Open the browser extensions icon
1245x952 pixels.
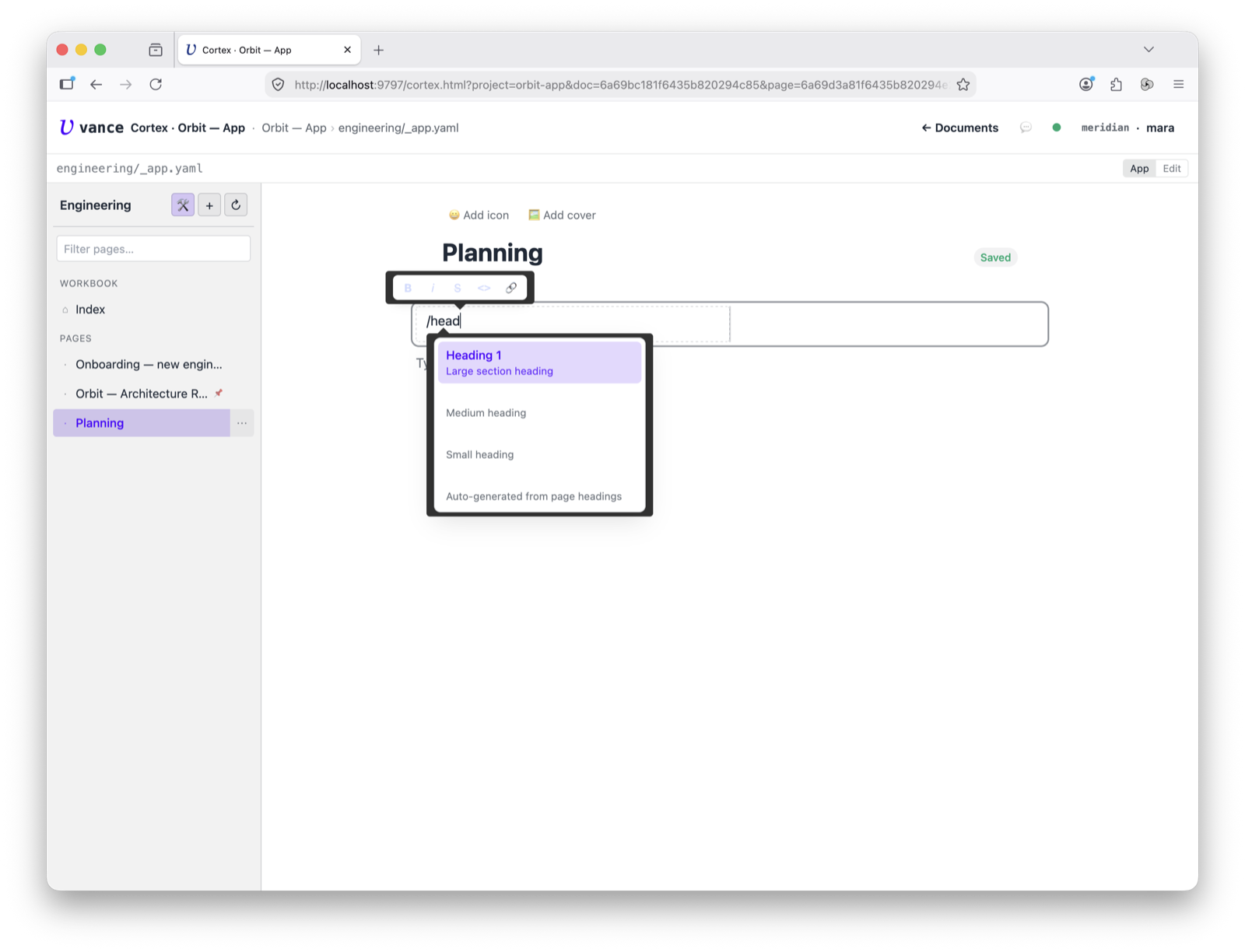[x=1117, y=84]
